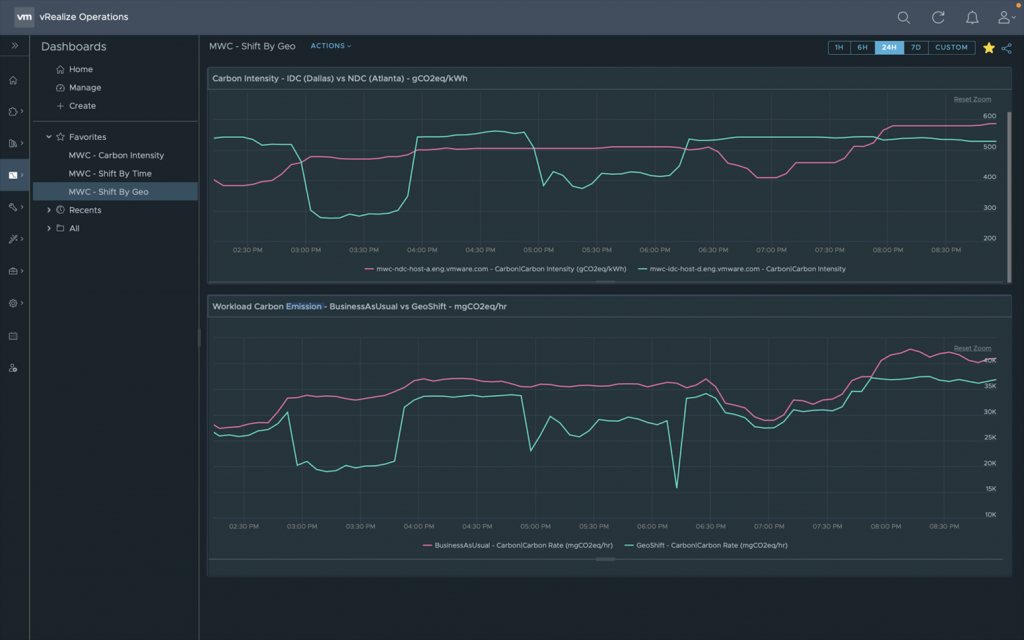Open the Home icon in the left rail
The image size is (1024, 640).
13,80
